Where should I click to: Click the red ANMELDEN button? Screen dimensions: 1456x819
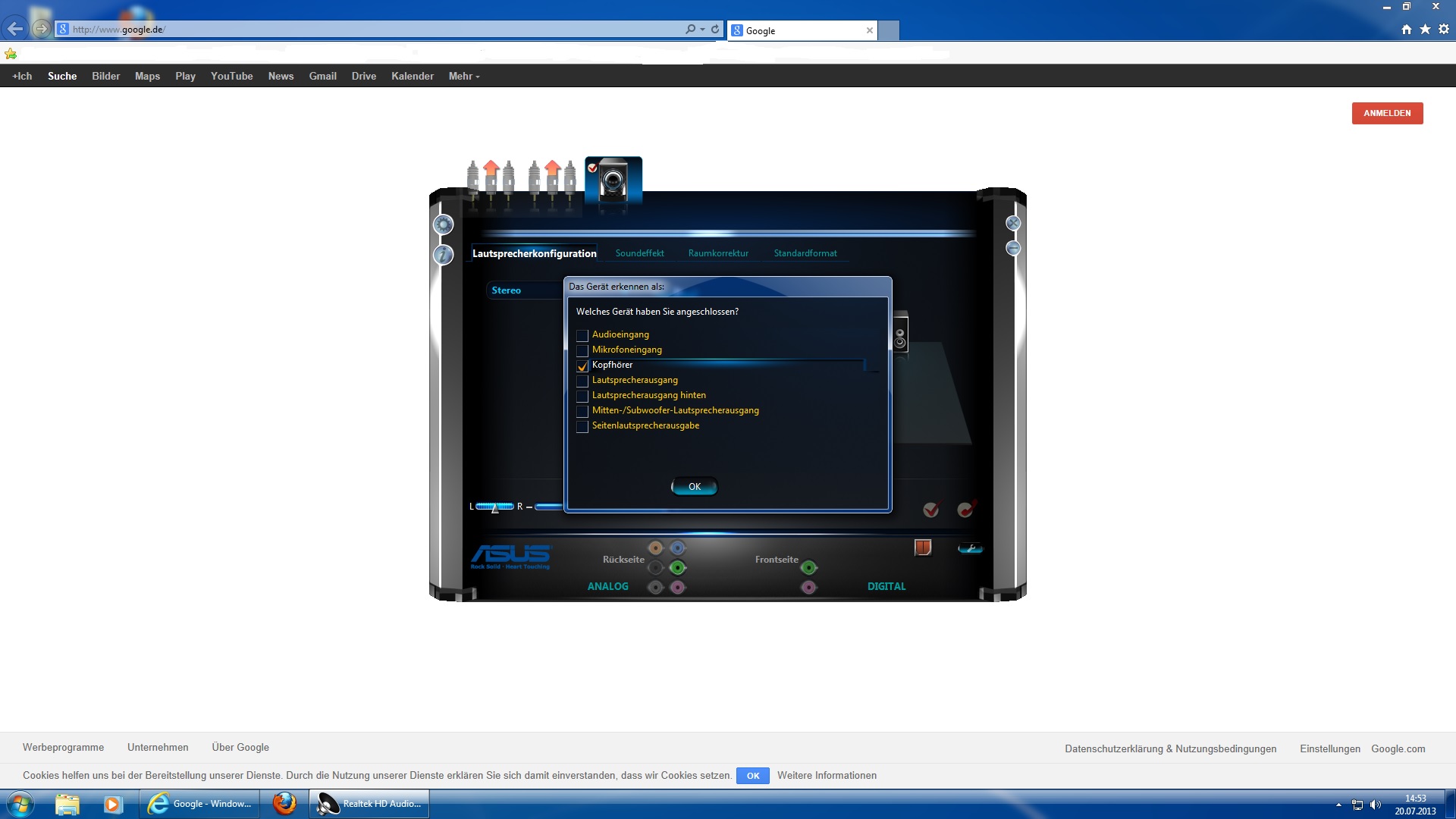click(1387, 113)
